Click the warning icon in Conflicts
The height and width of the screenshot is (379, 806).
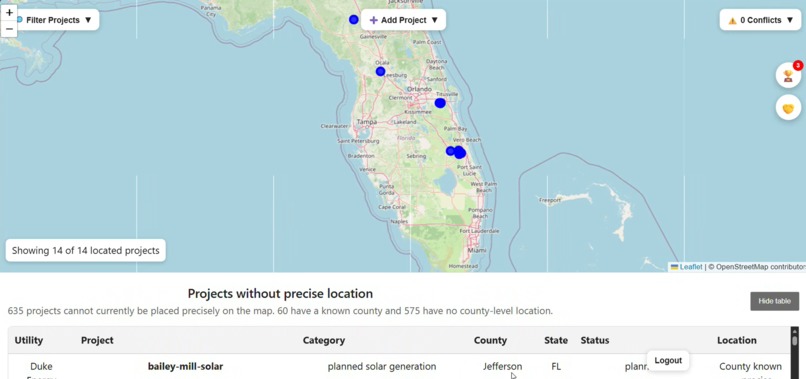tap(732, 21)
